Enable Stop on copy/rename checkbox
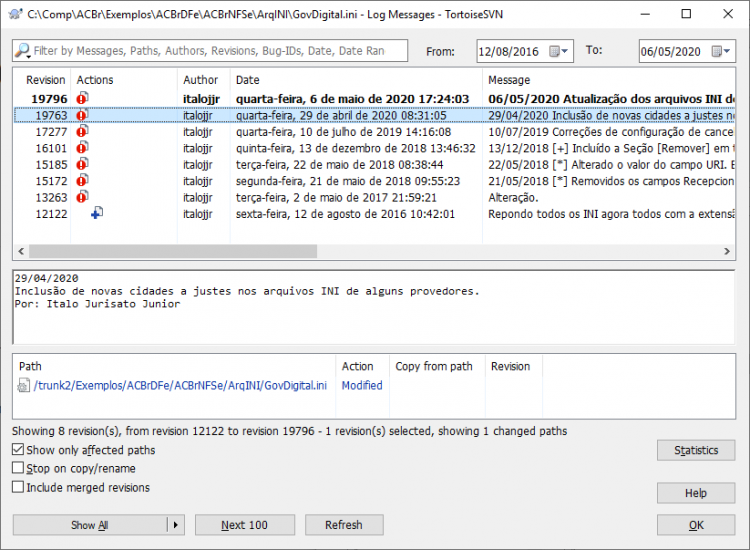Viewport: 750px width, 550px height. (x=18, y=468)
